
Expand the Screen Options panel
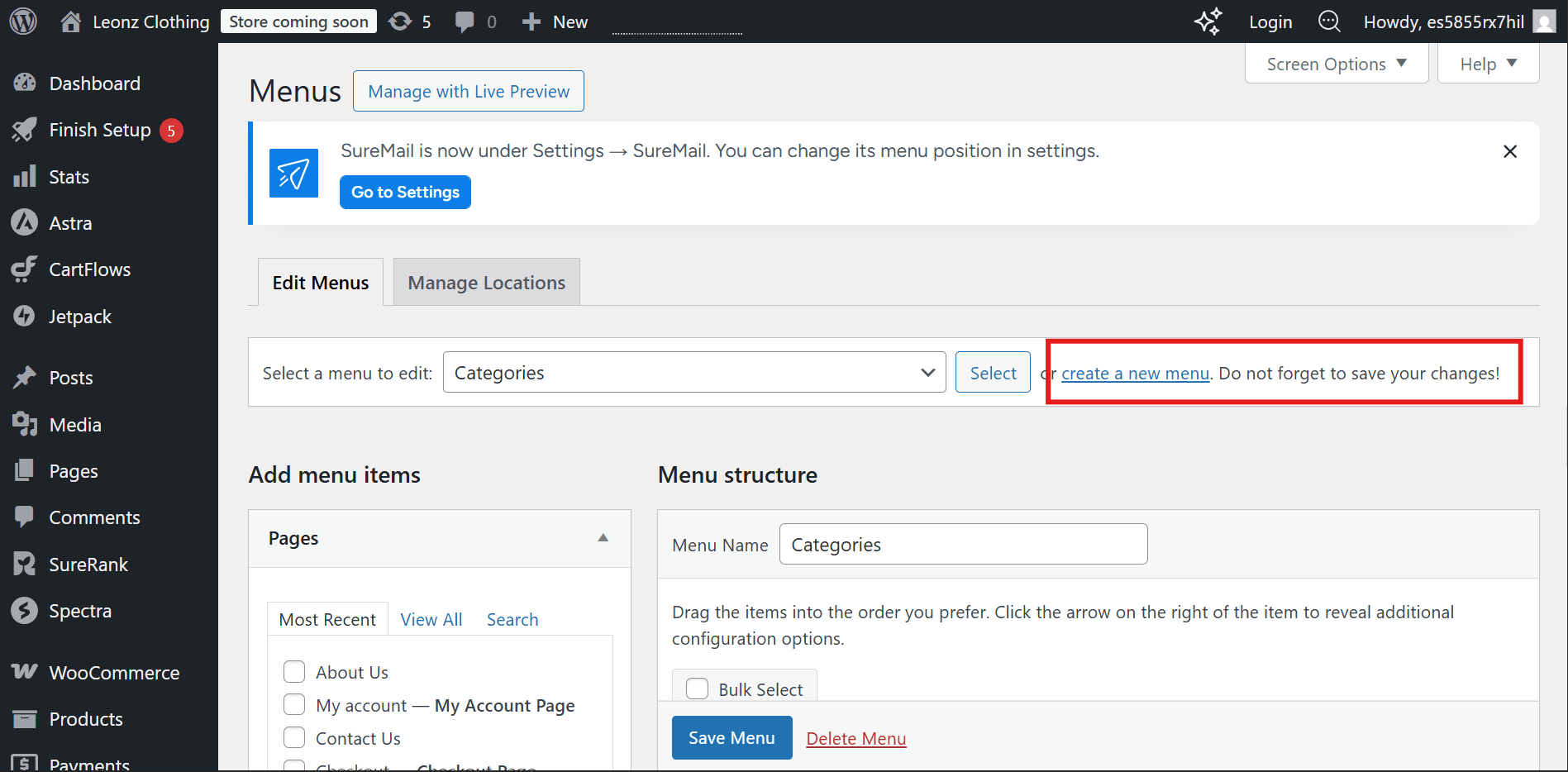click(1337, 64)
